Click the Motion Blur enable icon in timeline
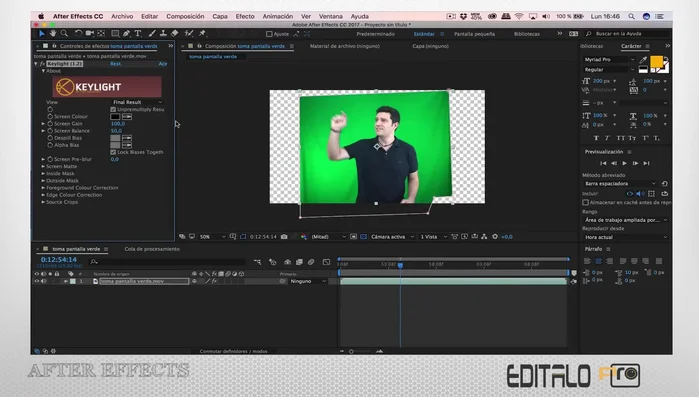This screenshot has height=397, width=699. click(311, 262)
